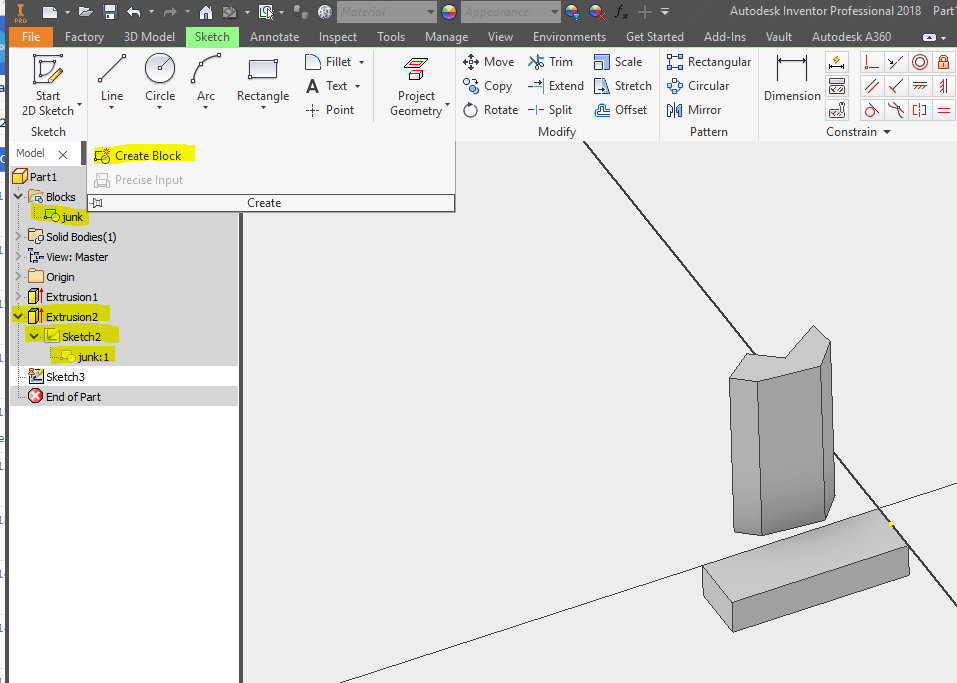957x683 pixels.
Task: Activate the Split tool
Action: coord(550,110)
